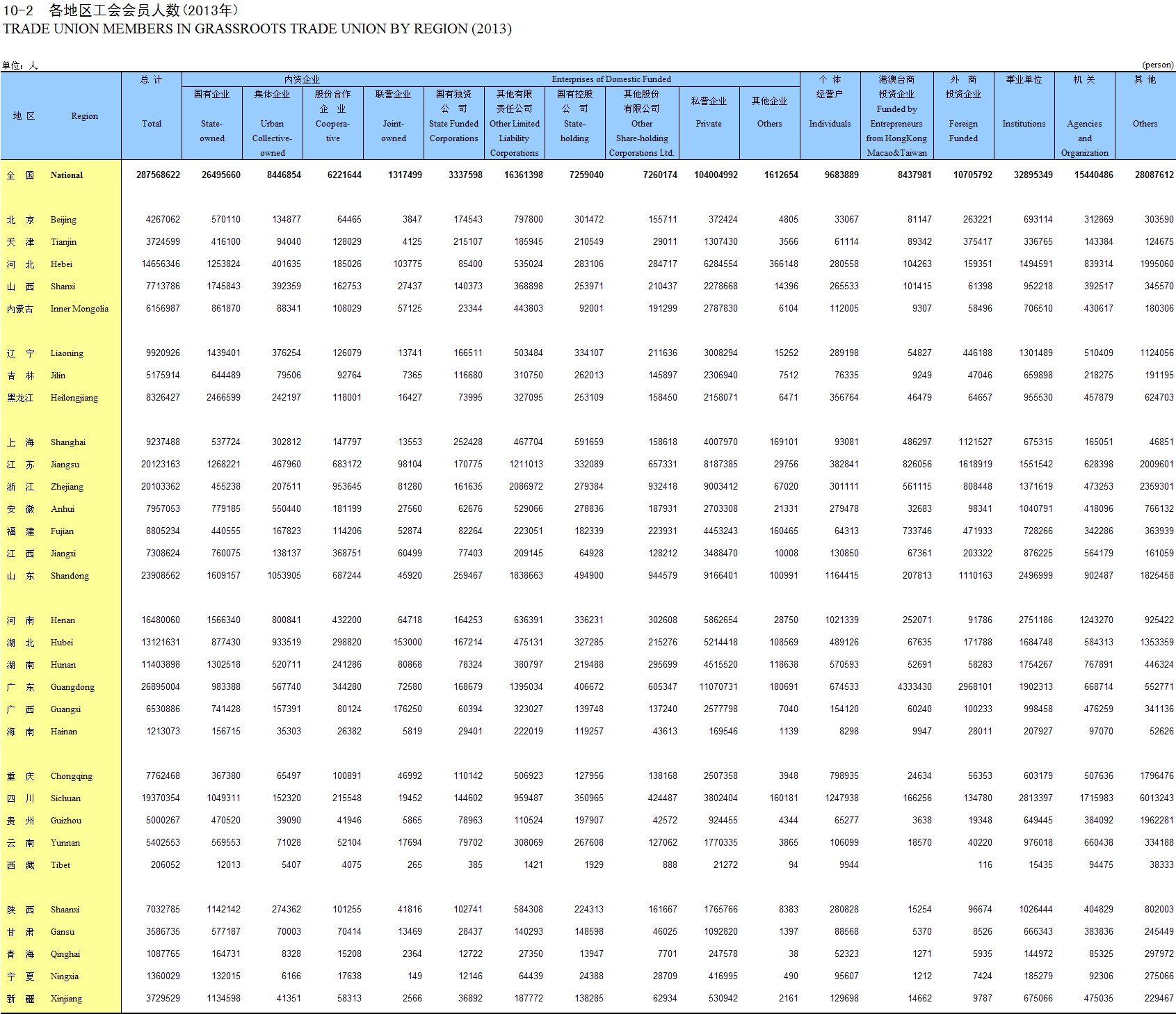Select National total value 287568622

coord(158,175)
